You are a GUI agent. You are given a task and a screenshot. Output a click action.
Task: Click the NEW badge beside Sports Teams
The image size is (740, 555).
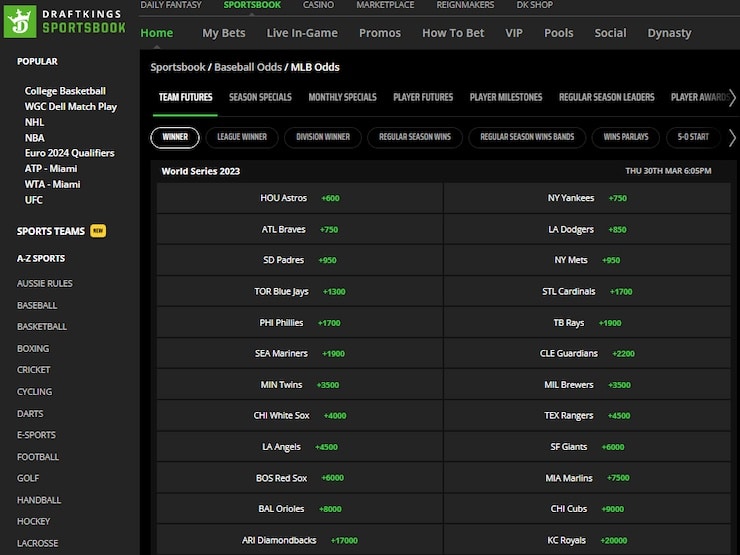[x=98, y=231]
